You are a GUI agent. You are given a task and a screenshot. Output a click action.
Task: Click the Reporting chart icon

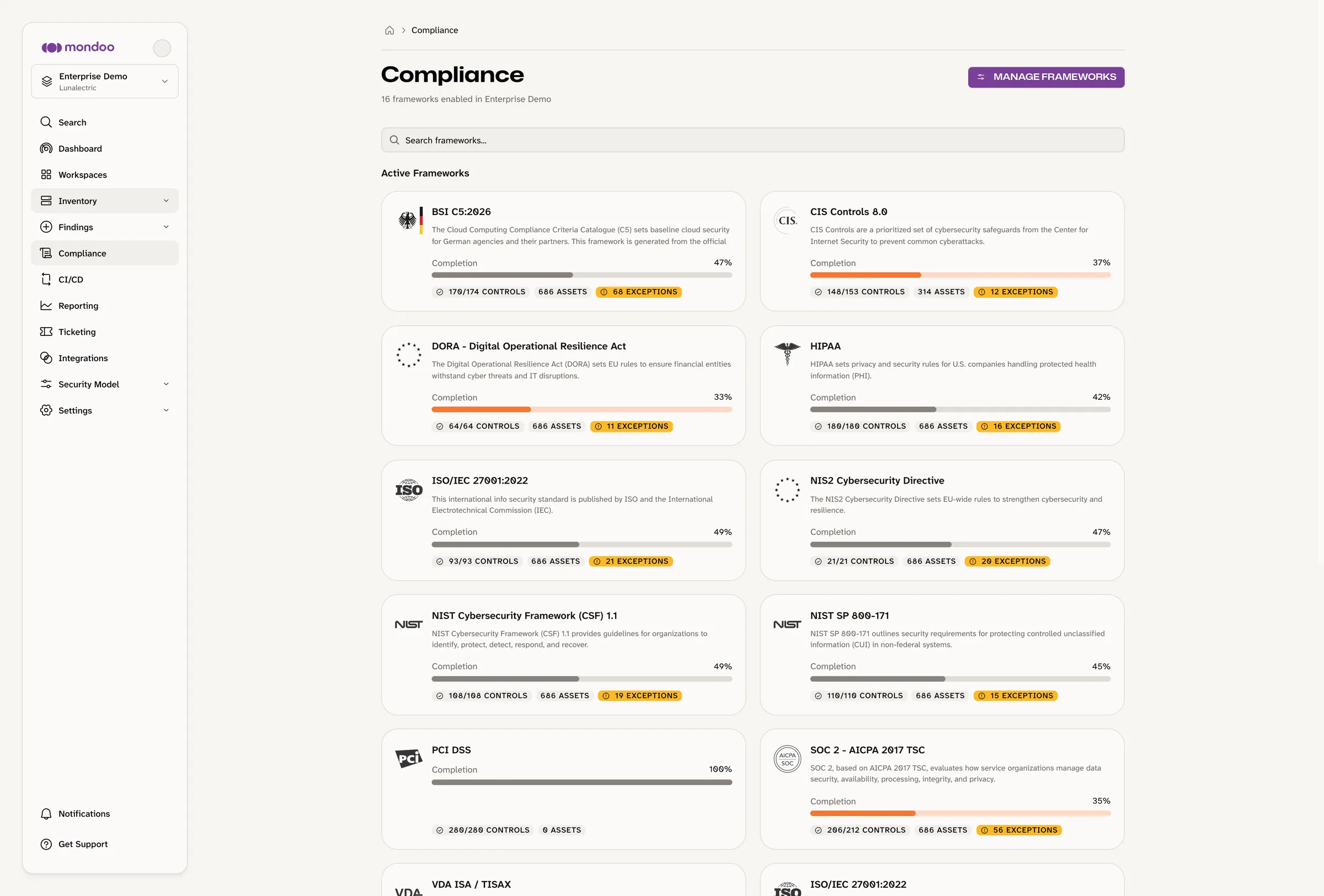(46, 305)
